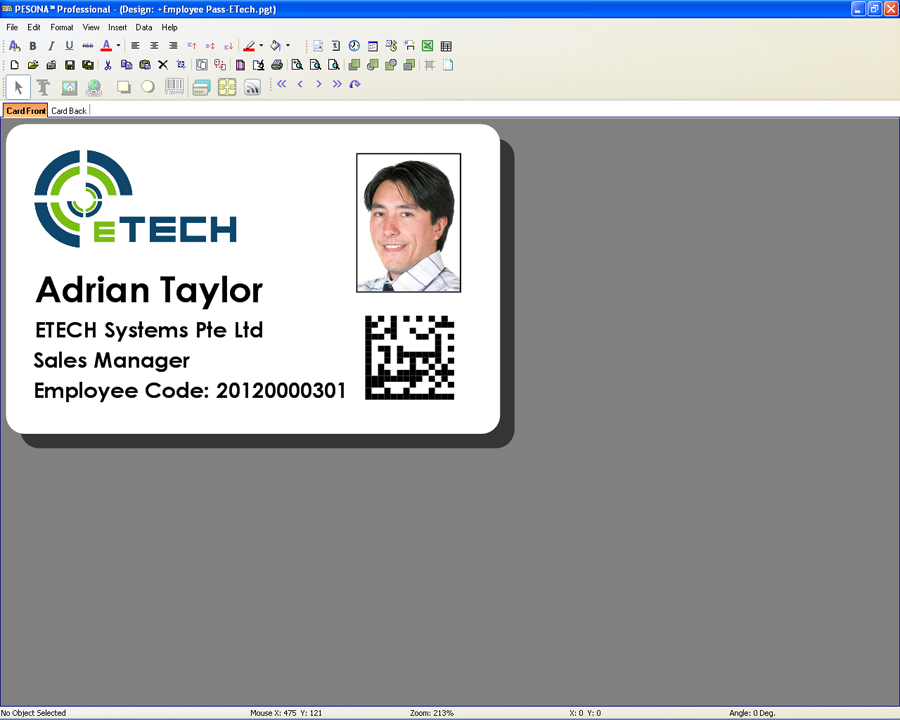The width and height of the screenshot is (900, 720).
Task: Click the Cut scissors icon
Action: click(x=107, y=65)
